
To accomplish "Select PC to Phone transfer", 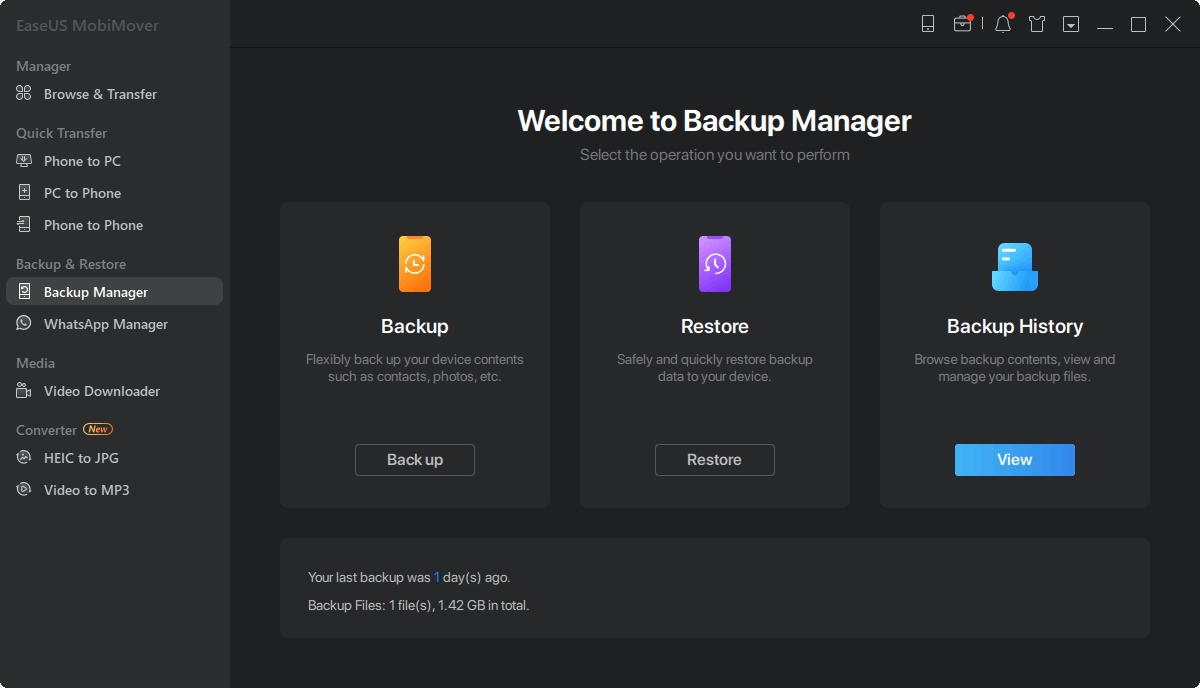I will (x=82, y=193).
